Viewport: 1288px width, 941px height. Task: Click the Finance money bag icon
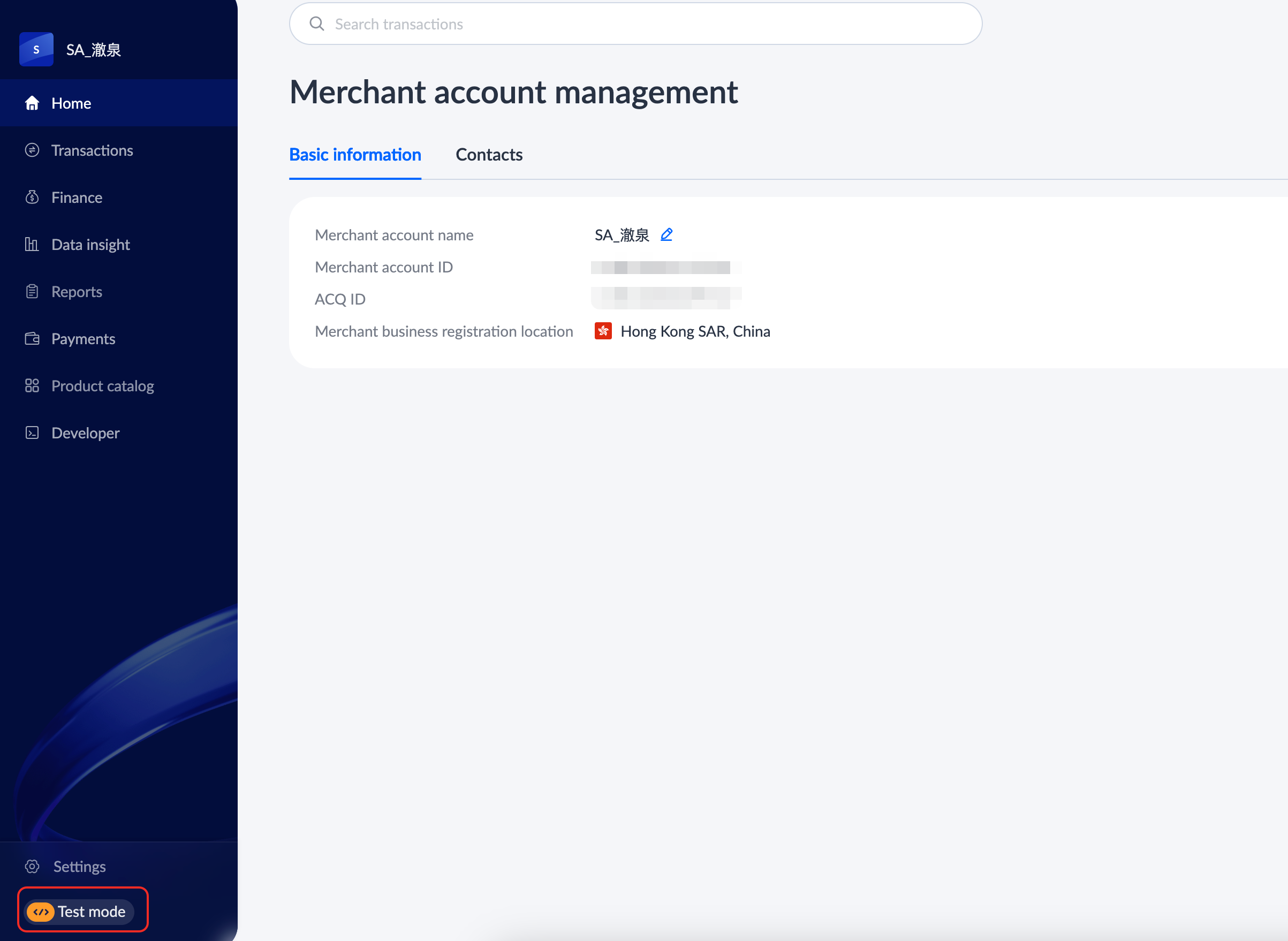[x=32, y=197]
